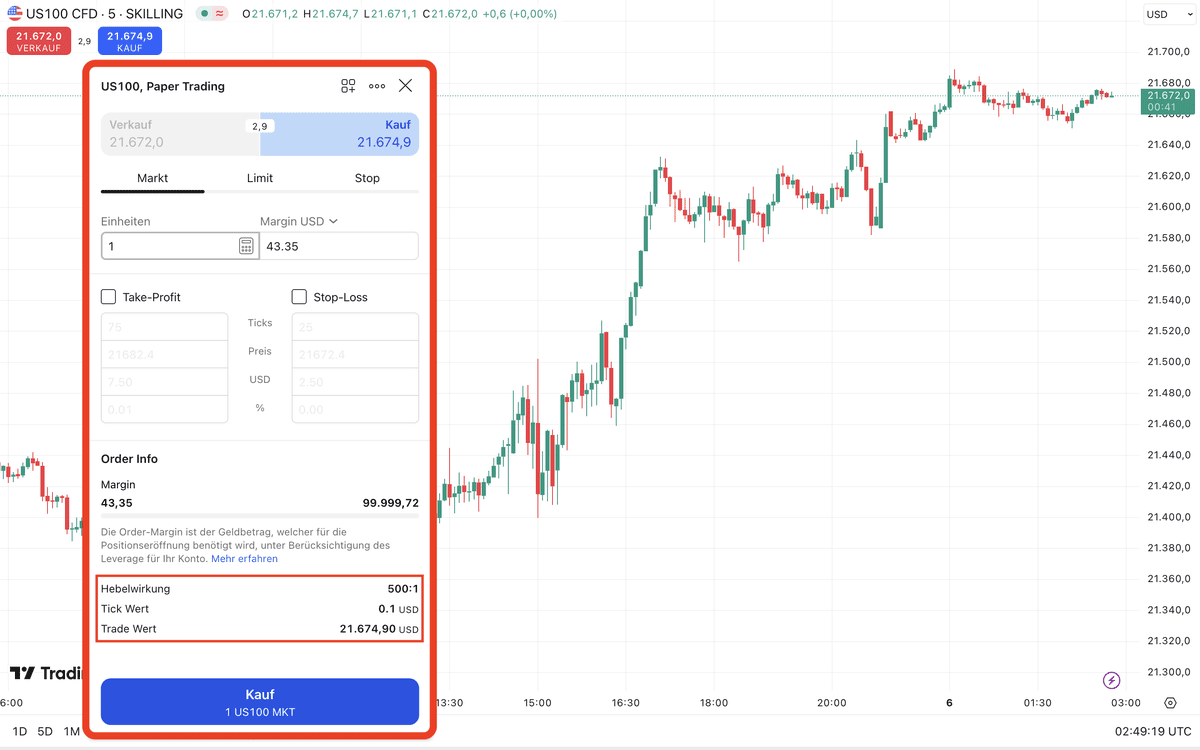Click the Stop-Loss price field 21672.4
The width and height of the screenshot is (1200, 750).
pyautogui.click(x=355, y=355)
